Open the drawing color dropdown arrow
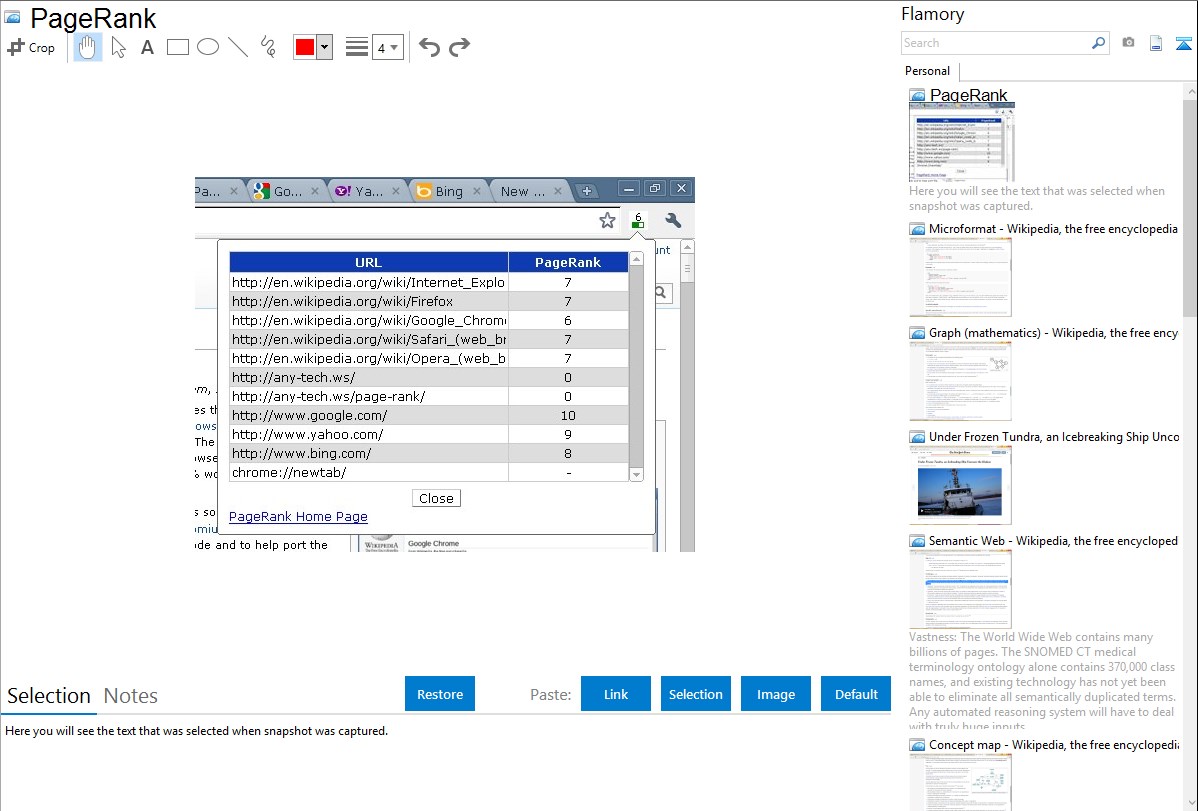Viewport: 1198px width, 811px height. [325, 47]
